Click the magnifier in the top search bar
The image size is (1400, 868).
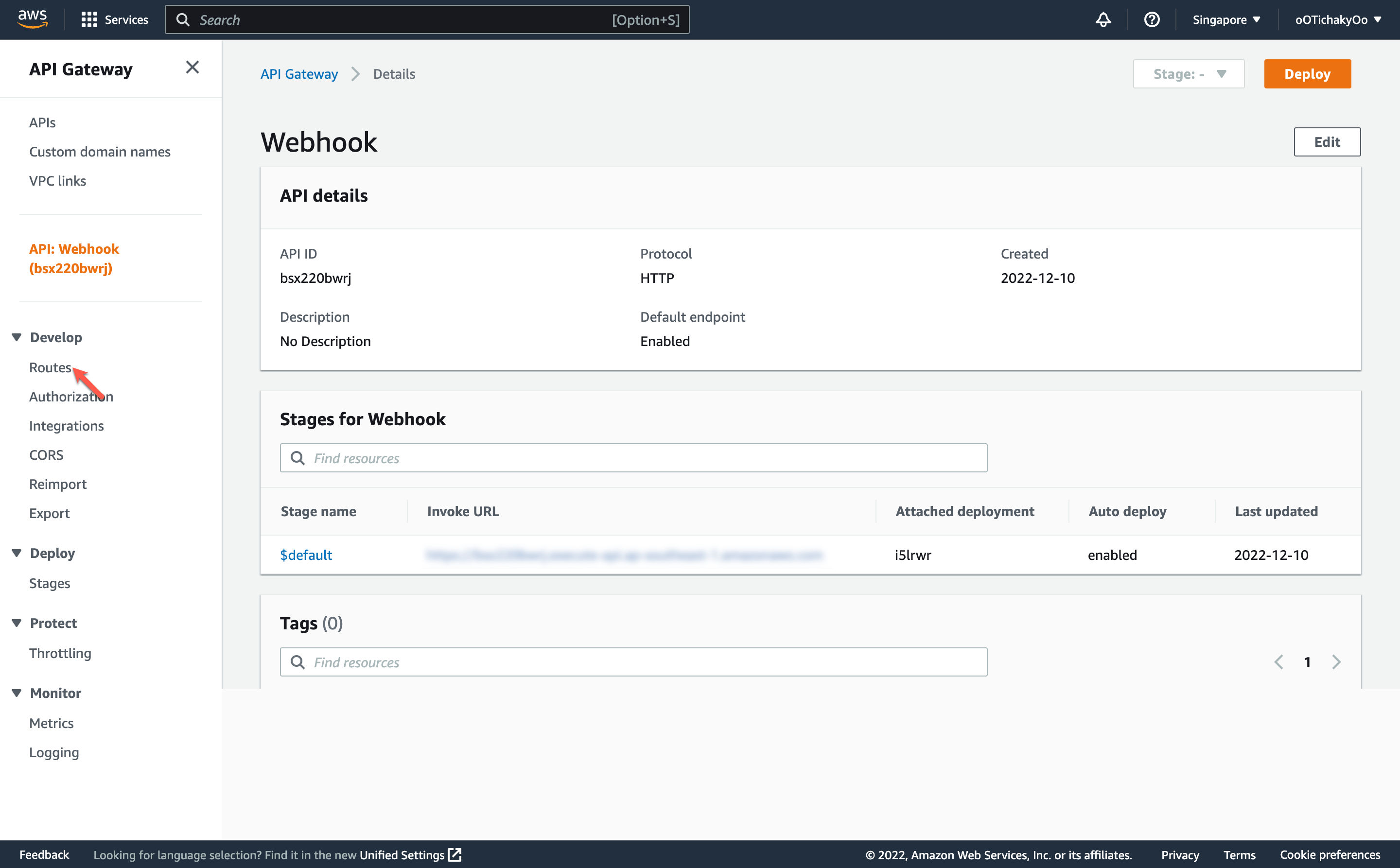pos(183,19)
